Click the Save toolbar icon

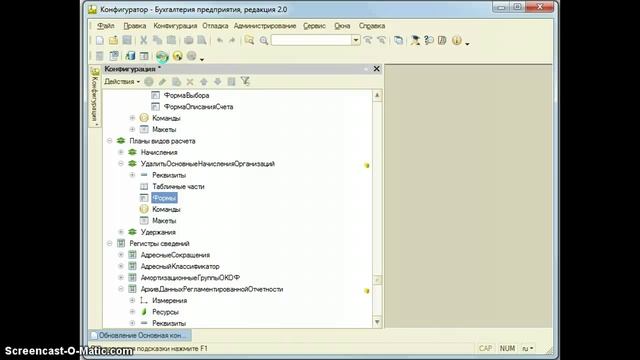(x=127, y=40)
